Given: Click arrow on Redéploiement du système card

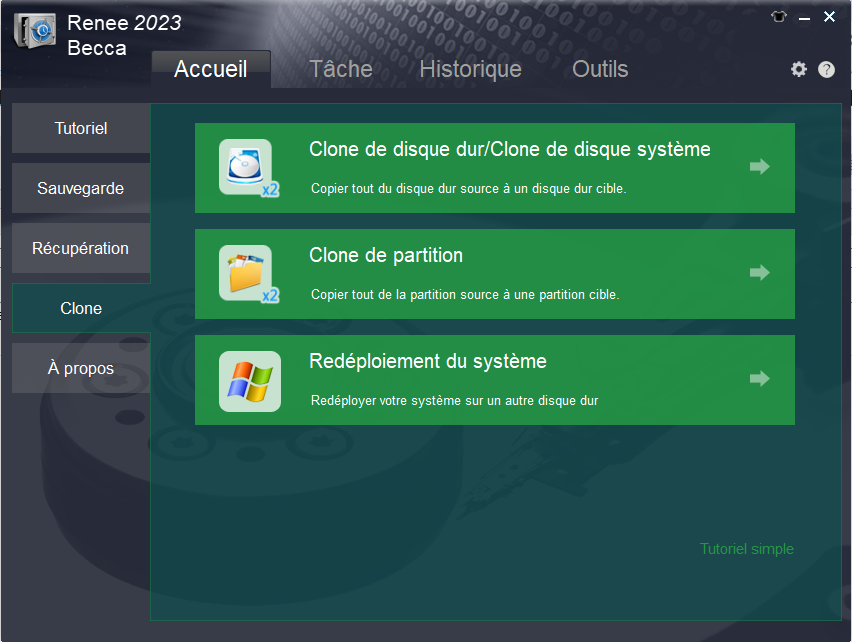Looking at the screenshot, I should point(759,378).
